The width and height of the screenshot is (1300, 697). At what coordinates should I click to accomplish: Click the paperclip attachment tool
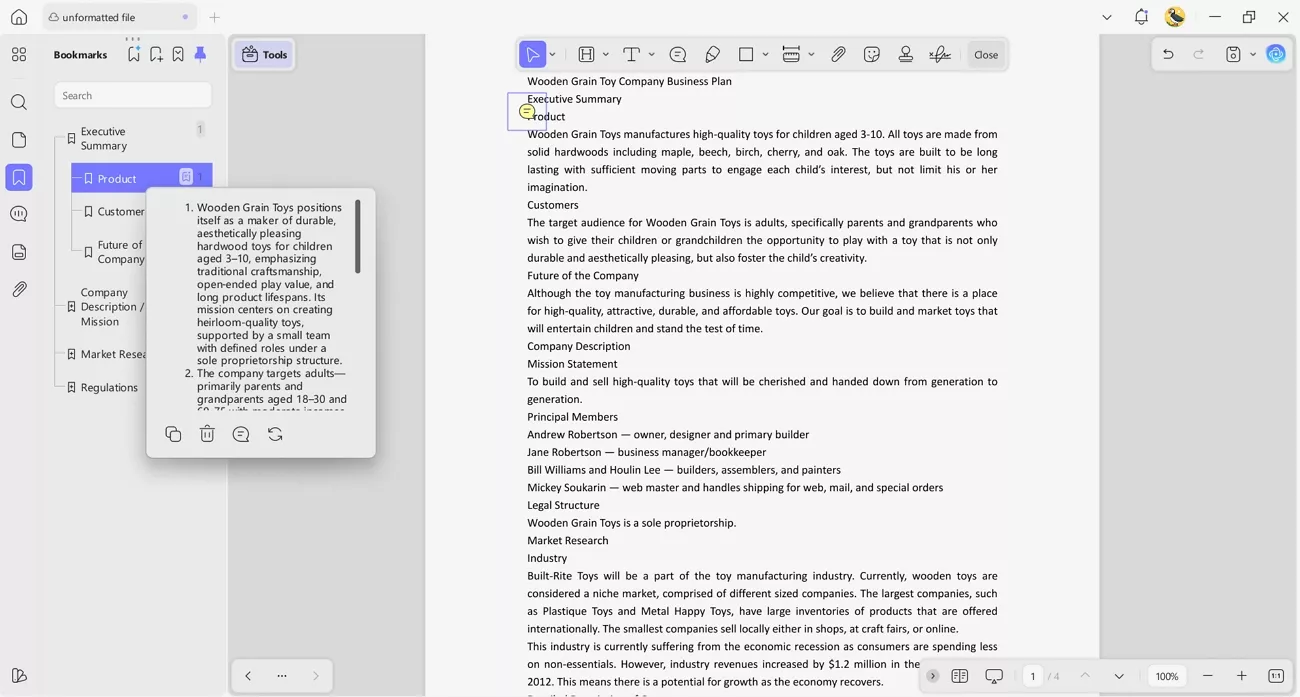[838, 54]
